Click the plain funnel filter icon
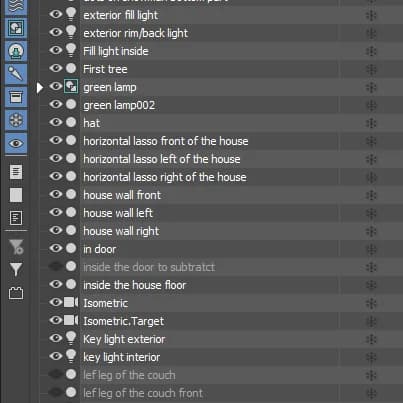 click(x=16, y=269)
